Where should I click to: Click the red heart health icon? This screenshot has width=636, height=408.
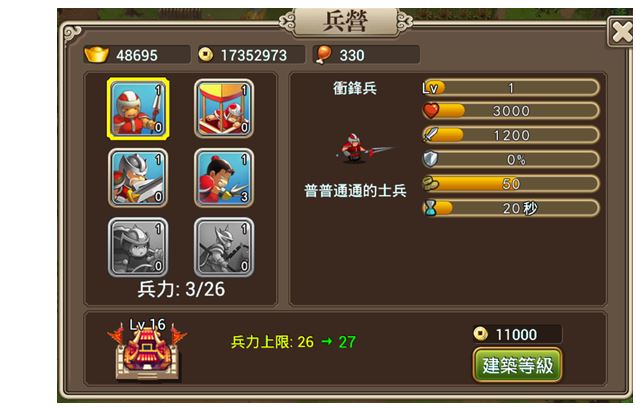pos(431,110)
